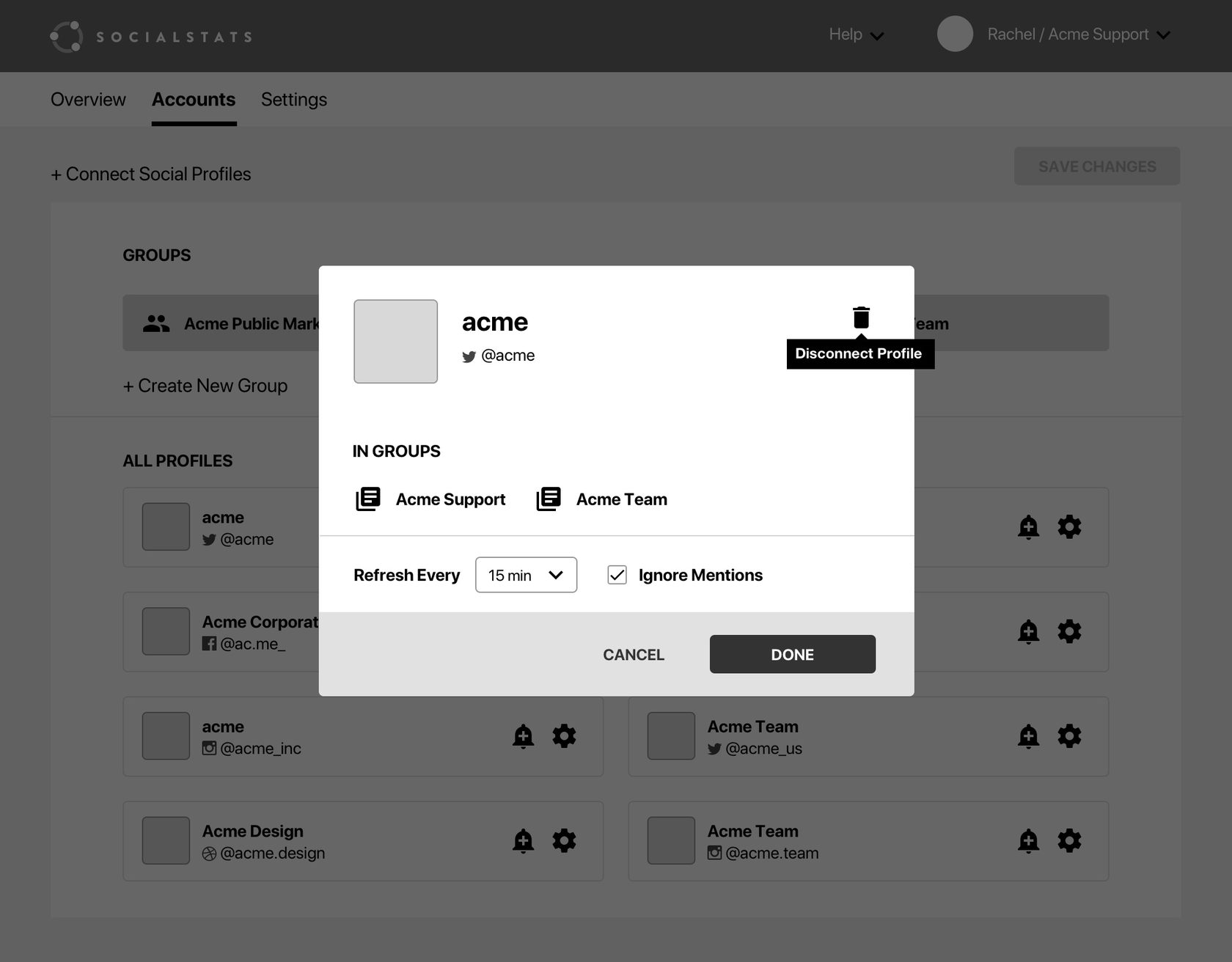Click the Acme Team group in dialog
1232x962 pixels.
pyautogui.click(x=620, y=499)
